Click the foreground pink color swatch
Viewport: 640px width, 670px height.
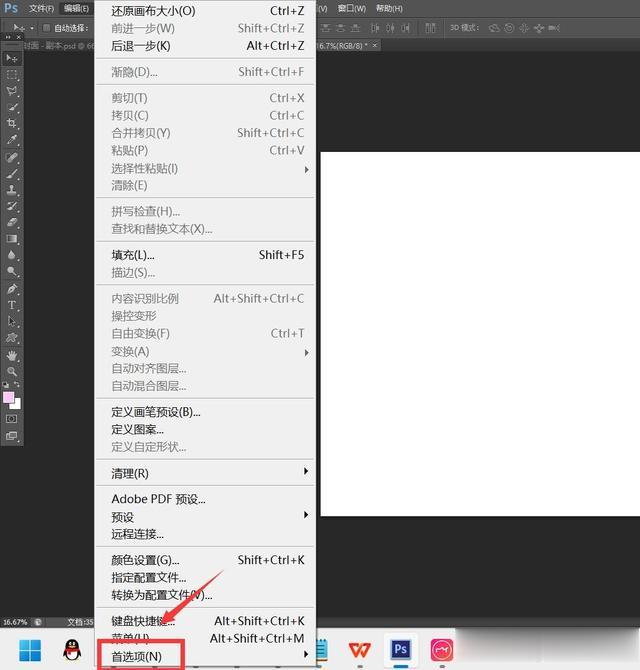(x=8, y=397)
